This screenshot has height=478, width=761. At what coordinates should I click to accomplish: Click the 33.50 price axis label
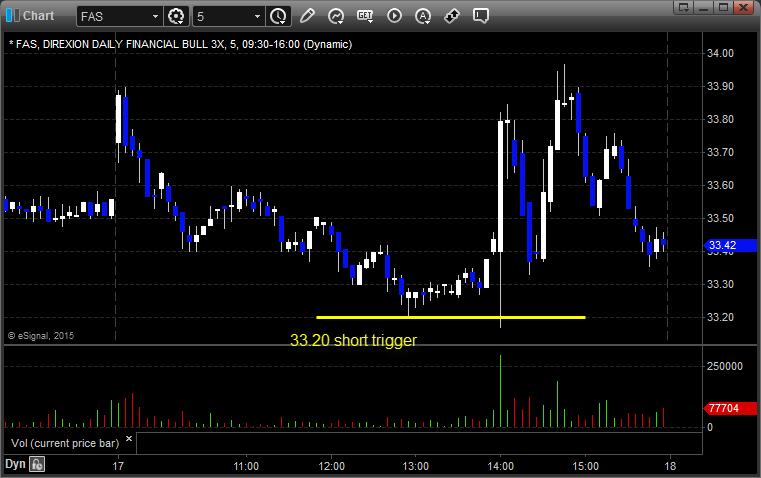tap(720, 218)
